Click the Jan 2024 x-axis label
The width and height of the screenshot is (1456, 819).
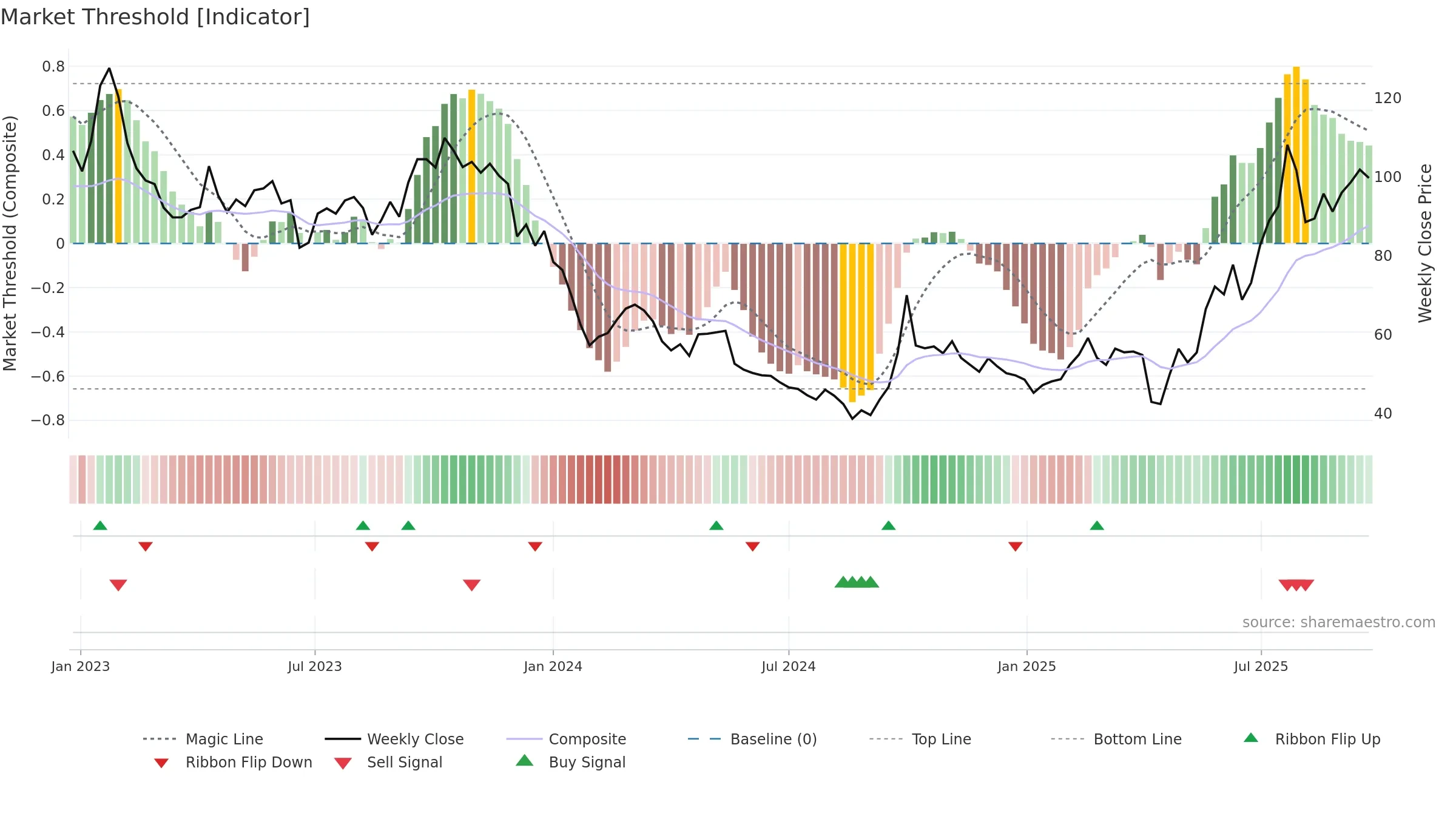[553, 667]
